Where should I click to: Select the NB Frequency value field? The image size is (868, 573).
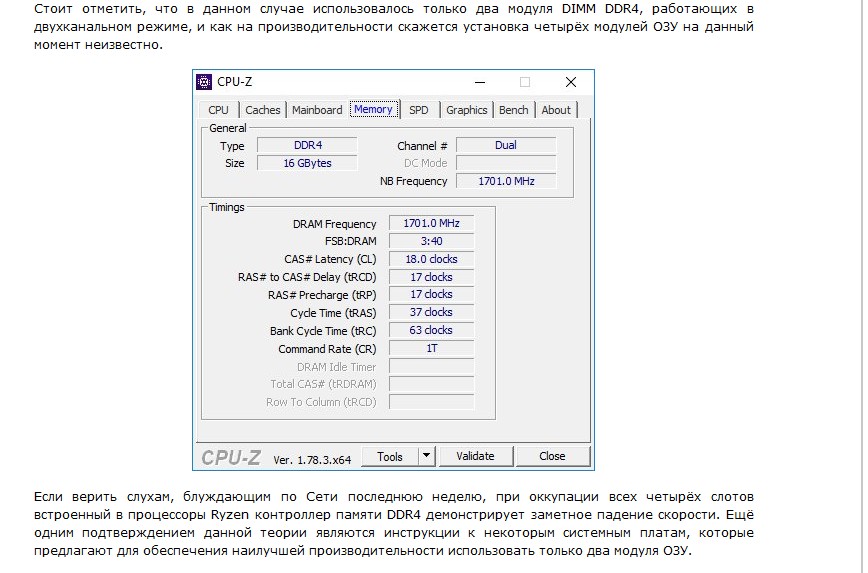[506, 181]
